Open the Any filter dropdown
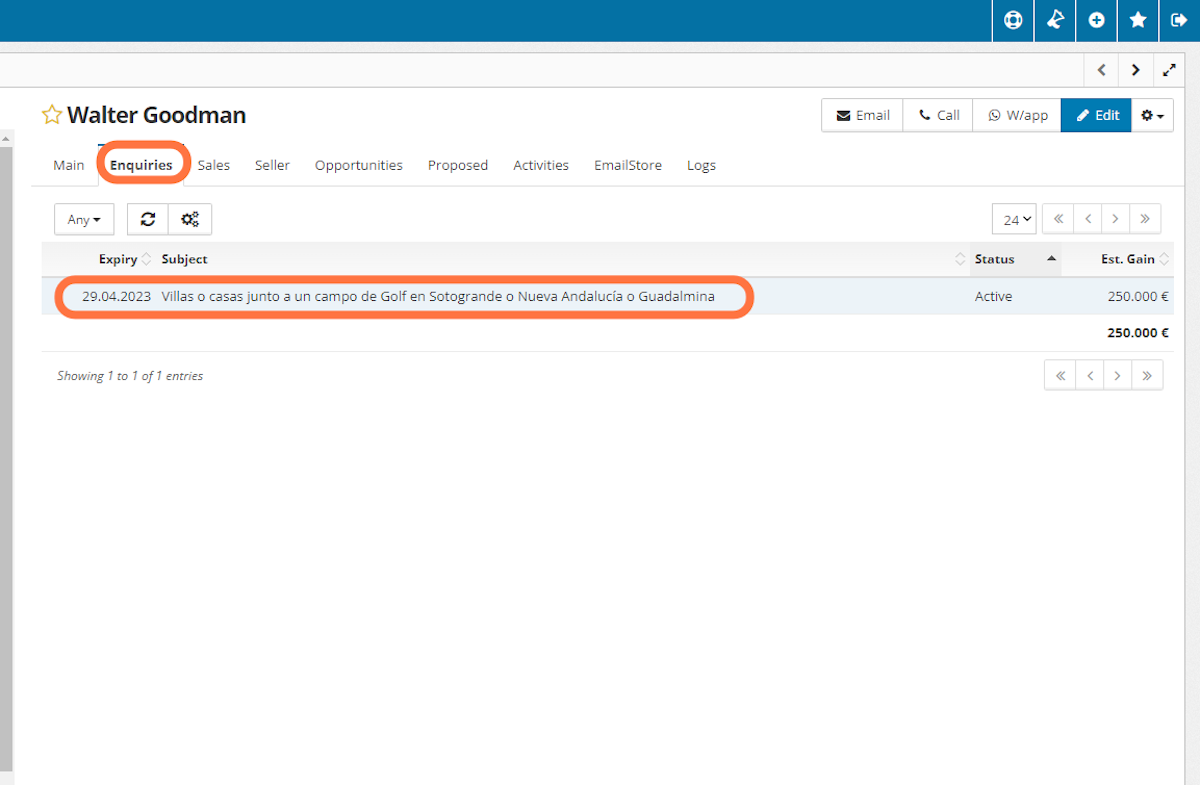The height and width of the screenshot is (785, 1200). (83, 219)
